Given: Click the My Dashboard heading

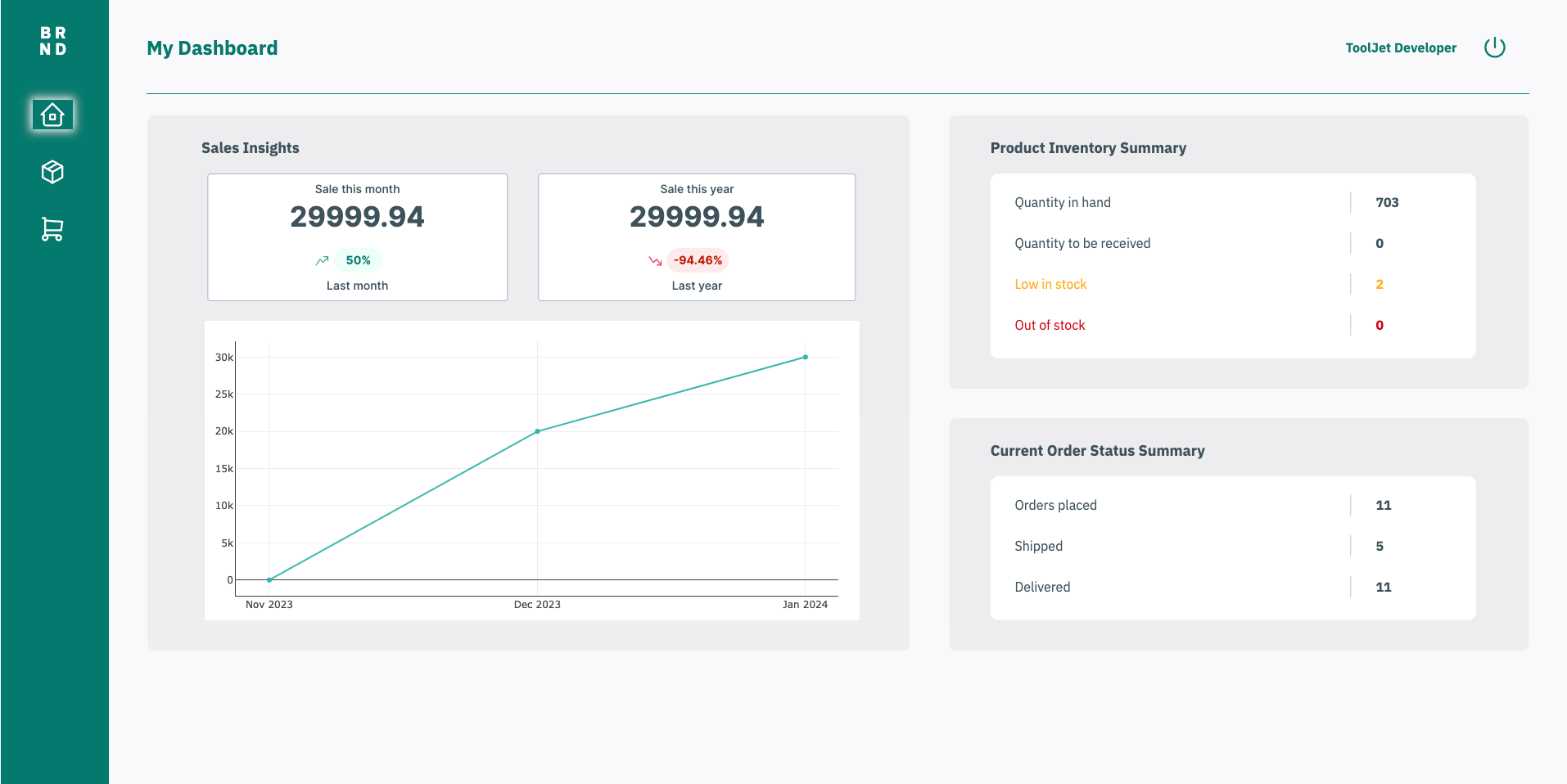Looking at the screenshot, I should [x=212, y=48].
